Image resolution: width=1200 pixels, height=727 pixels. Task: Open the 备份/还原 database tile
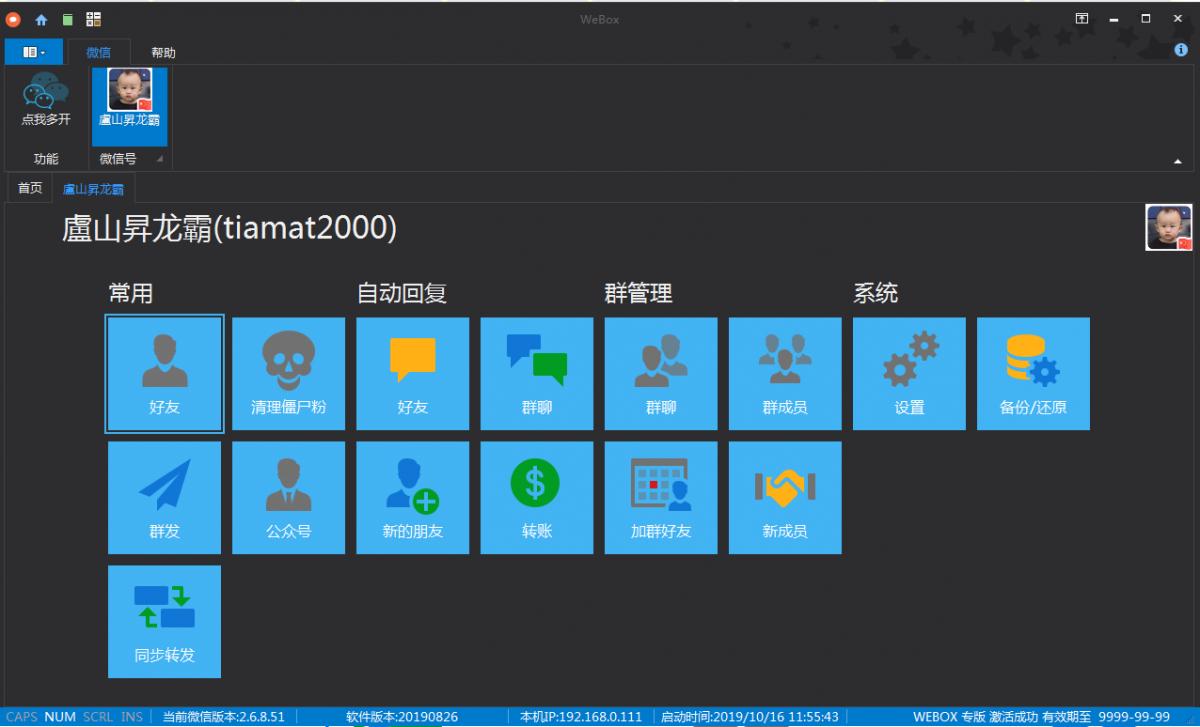pos(1033,374)
